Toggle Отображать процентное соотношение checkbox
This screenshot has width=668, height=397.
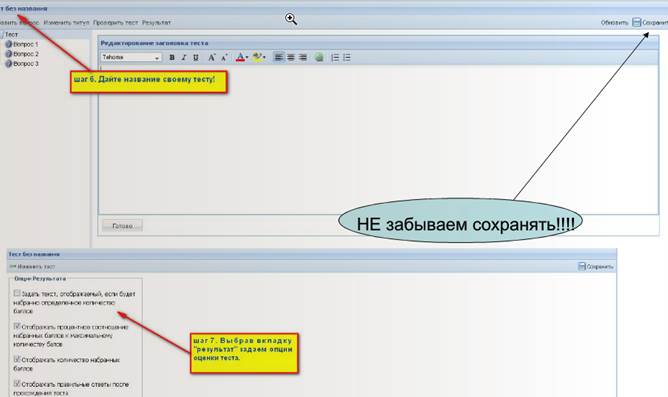point(17,326)
